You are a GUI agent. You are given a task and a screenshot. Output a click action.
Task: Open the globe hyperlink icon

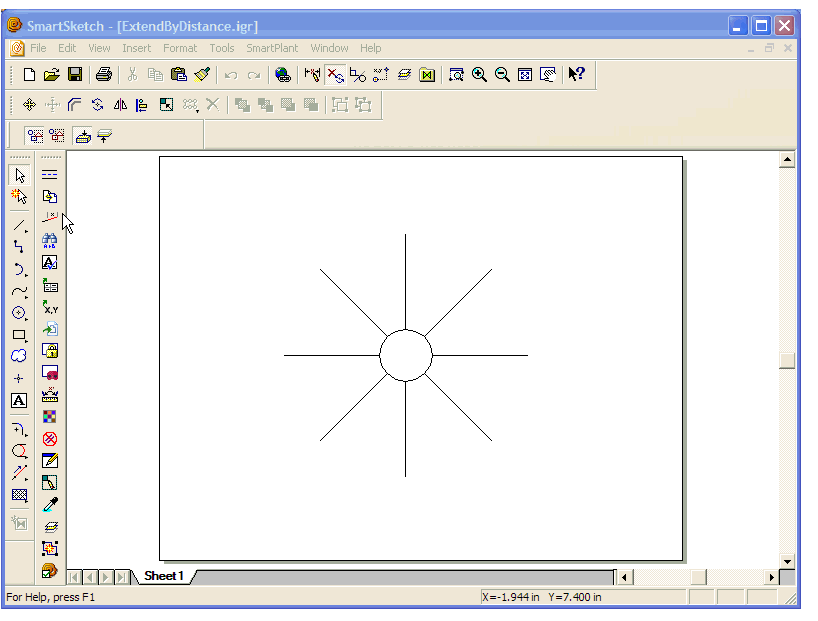(x=283, y=75)
